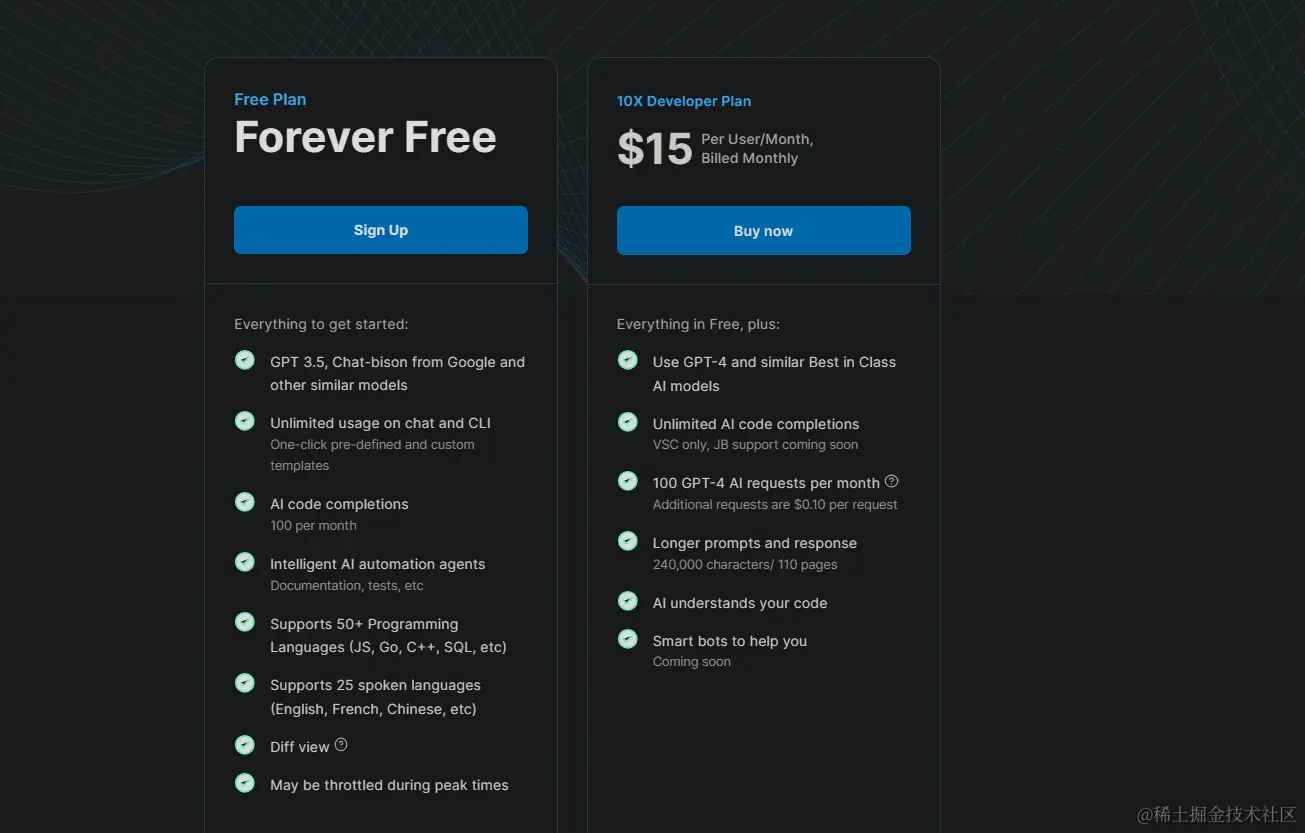Click checkmark beside AI understands your code
Image resolution: width=1305 pixels, height=833 pixels.
(x=628, y=601)
